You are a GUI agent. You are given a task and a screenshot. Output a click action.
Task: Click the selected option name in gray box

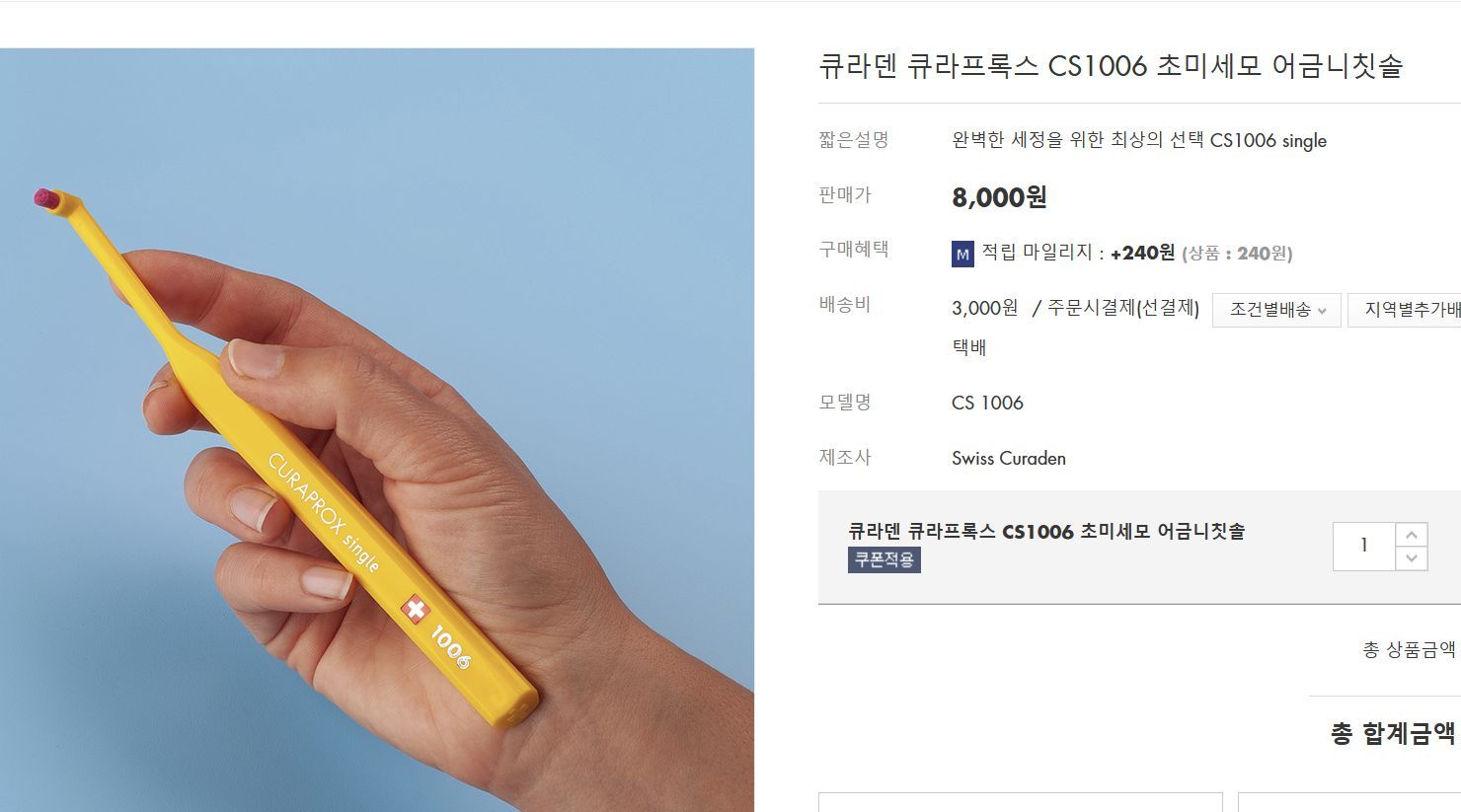pyautogui.click(x=1046, y=531)
